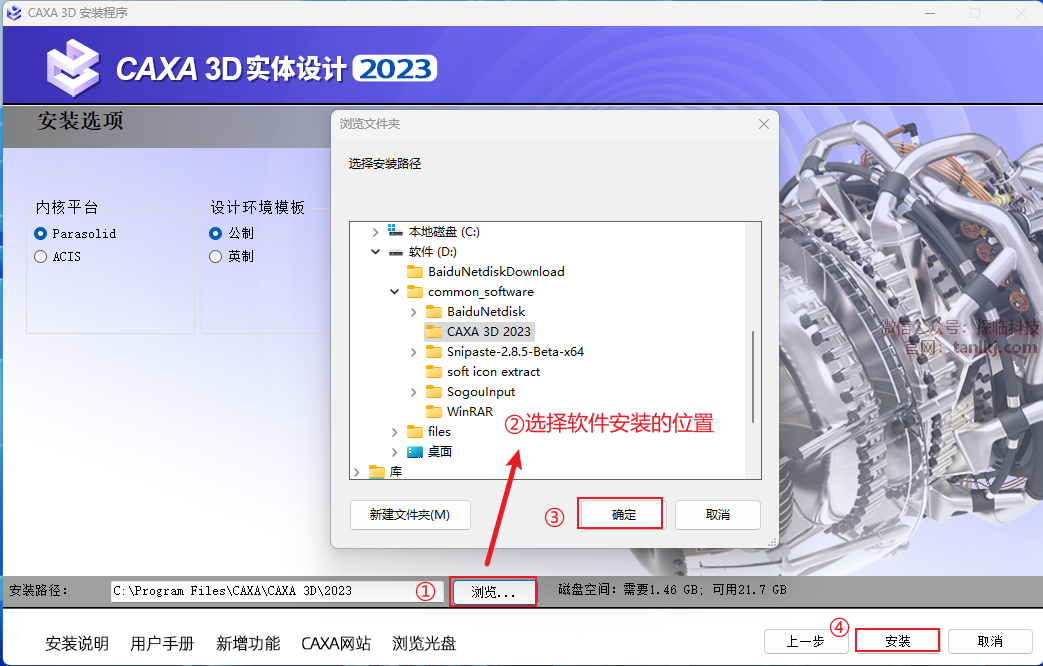Open 用户手册 link

(x=162, y=643)
